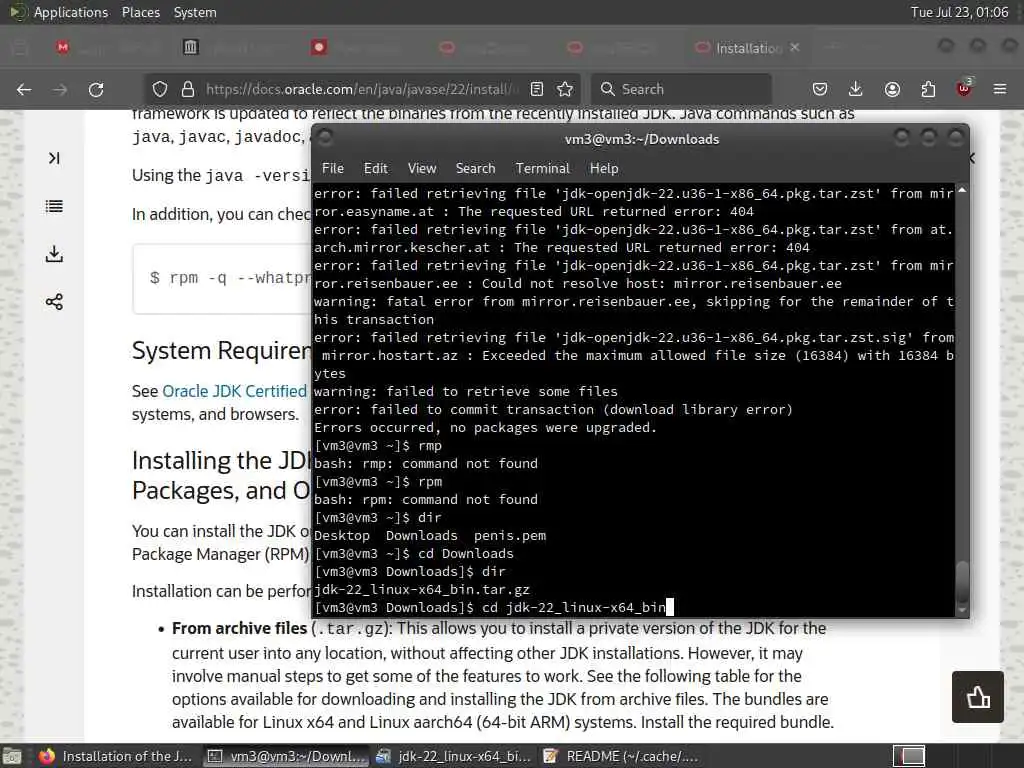Open the System panel menu

coord(195,12)
